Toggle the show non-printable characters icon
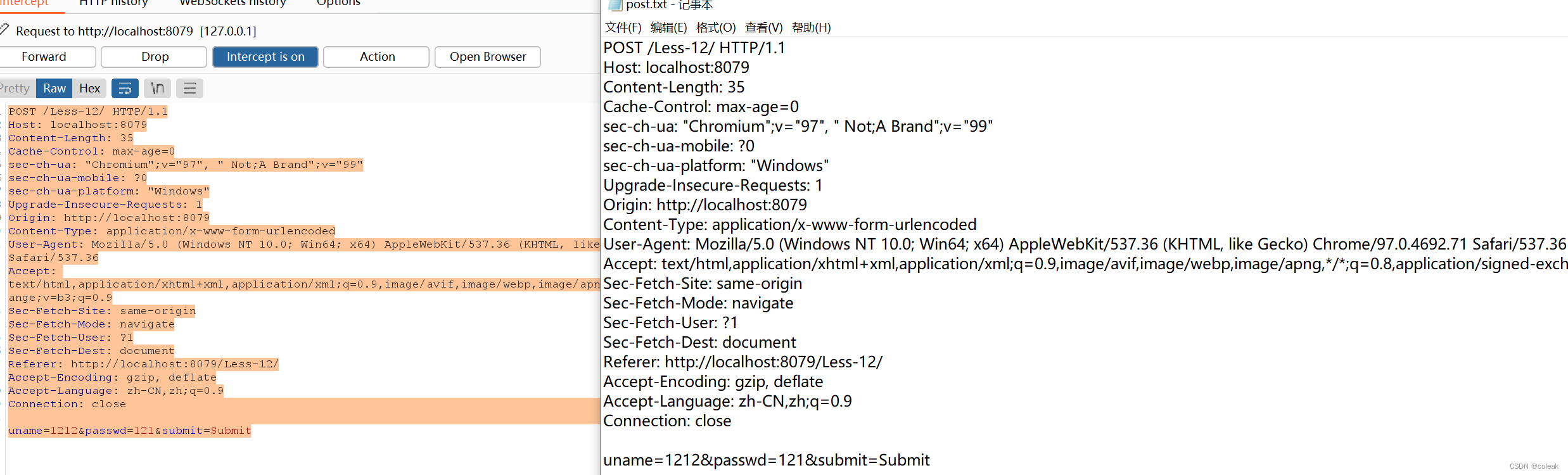 pyautogui.click(x=157, y=88)
